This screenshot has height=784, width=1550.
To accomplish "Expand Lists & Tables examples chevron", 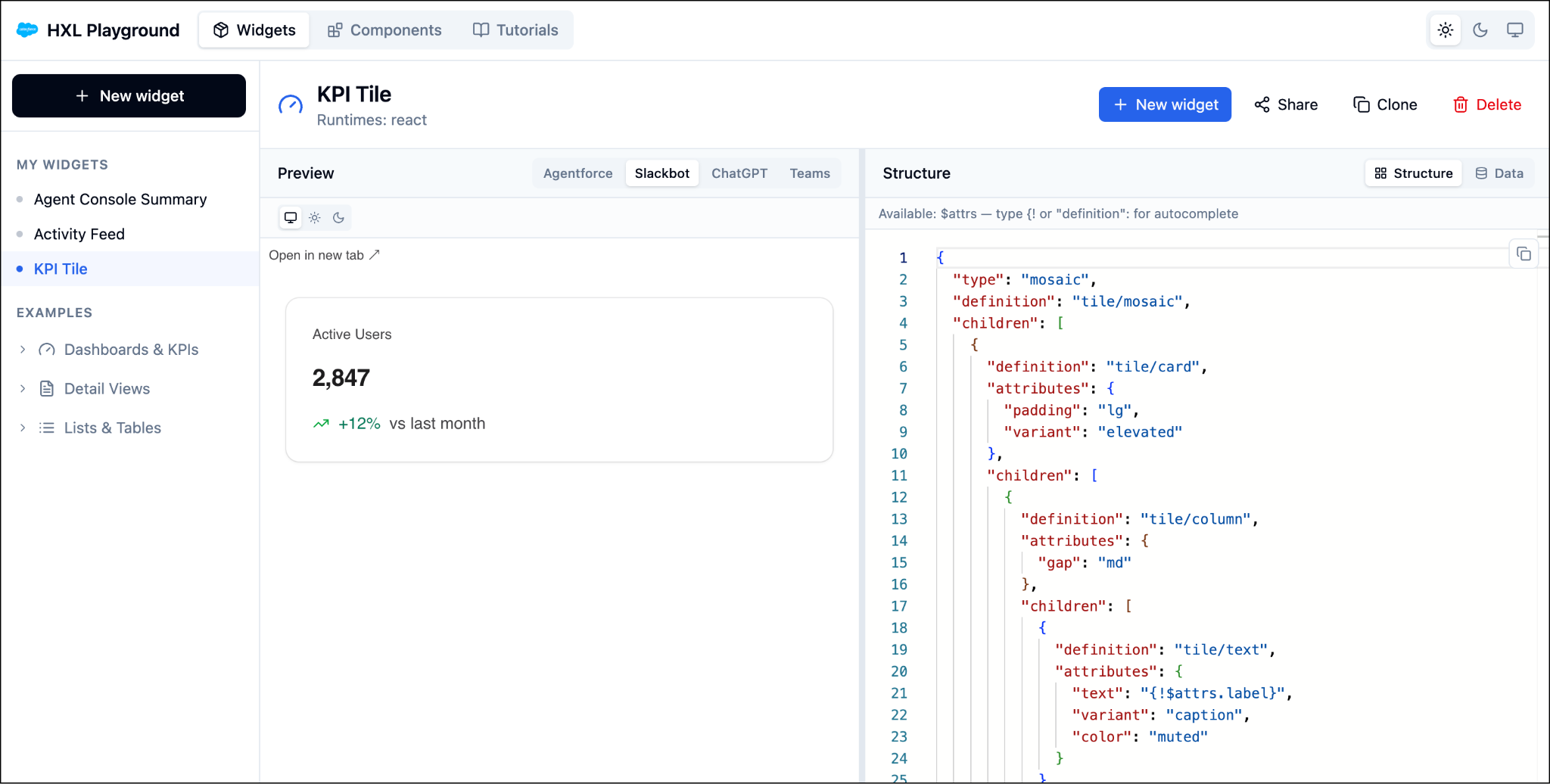I will [x=23, y=428].
